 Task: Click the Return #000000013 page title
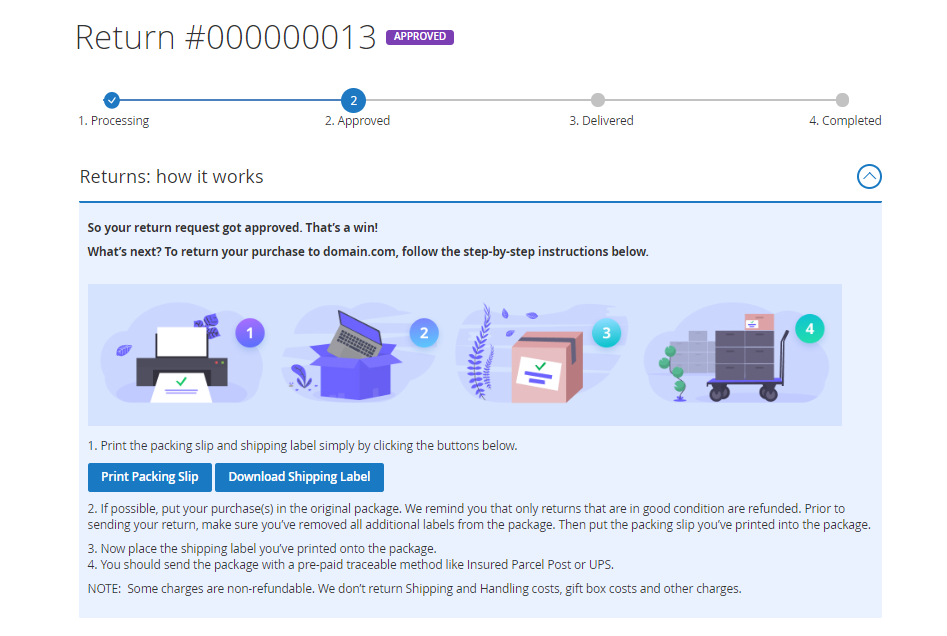(225, 37)
